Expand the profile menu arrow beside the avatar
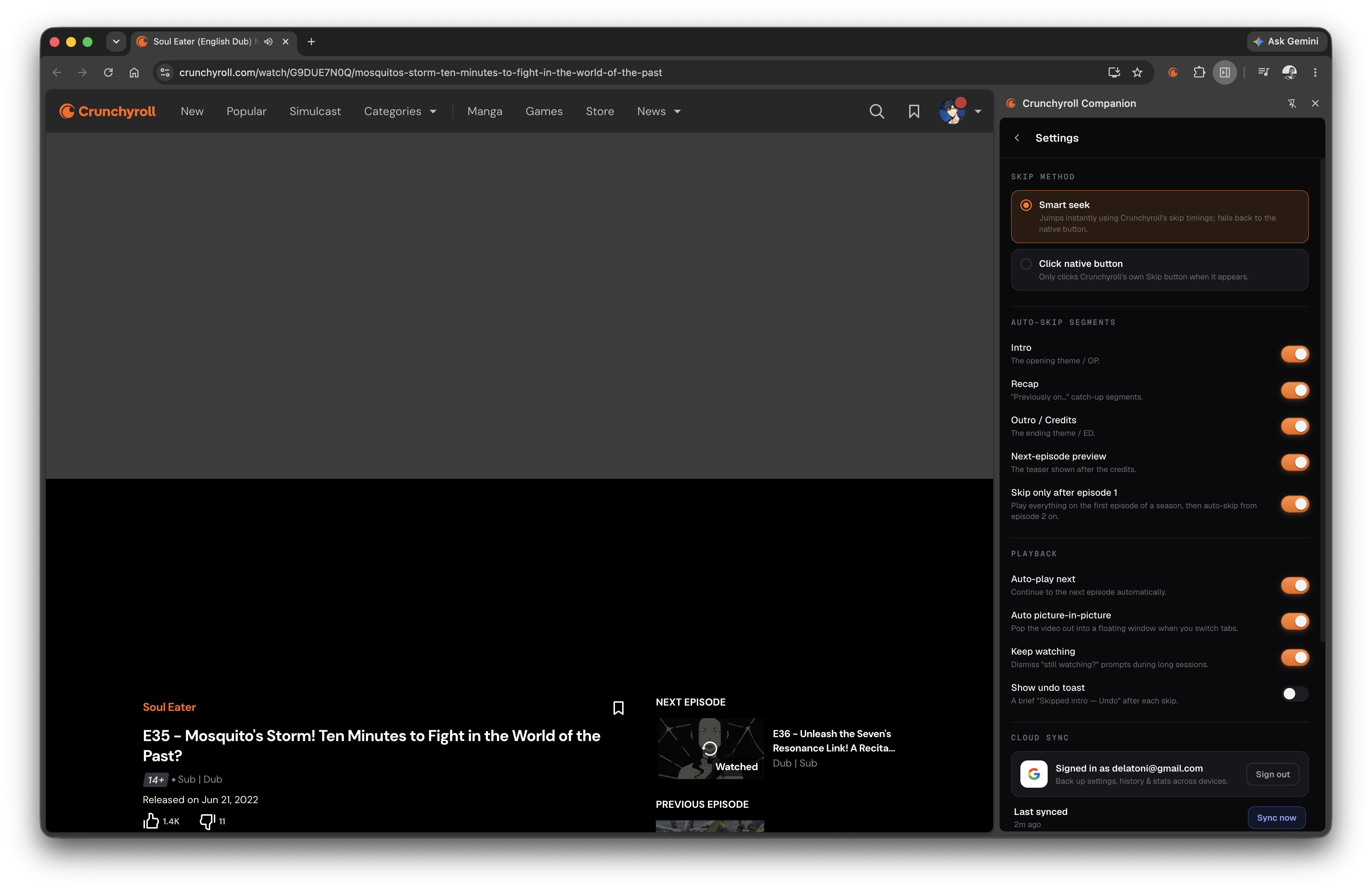Screen dimensions: 1372x891 click(x=978, y=112)
